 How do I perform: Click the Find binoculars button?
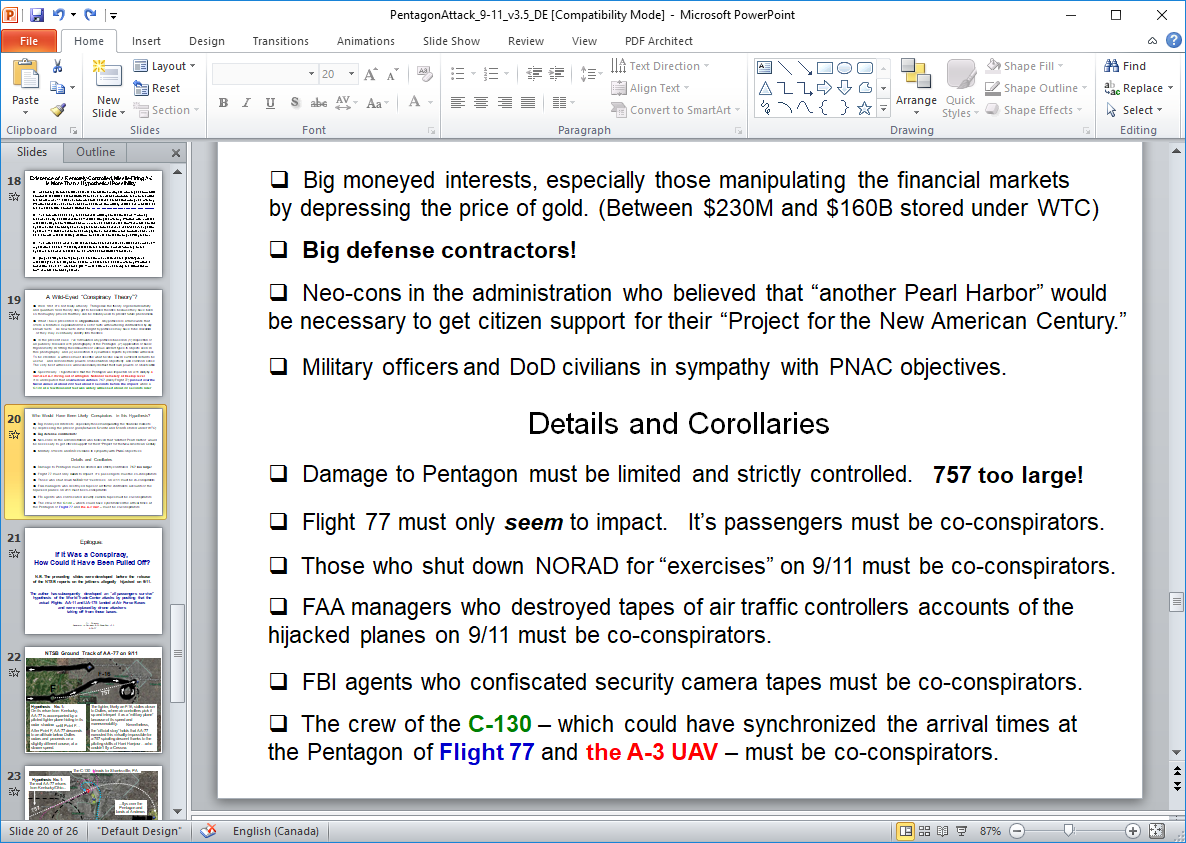(x=1125, y=66)
